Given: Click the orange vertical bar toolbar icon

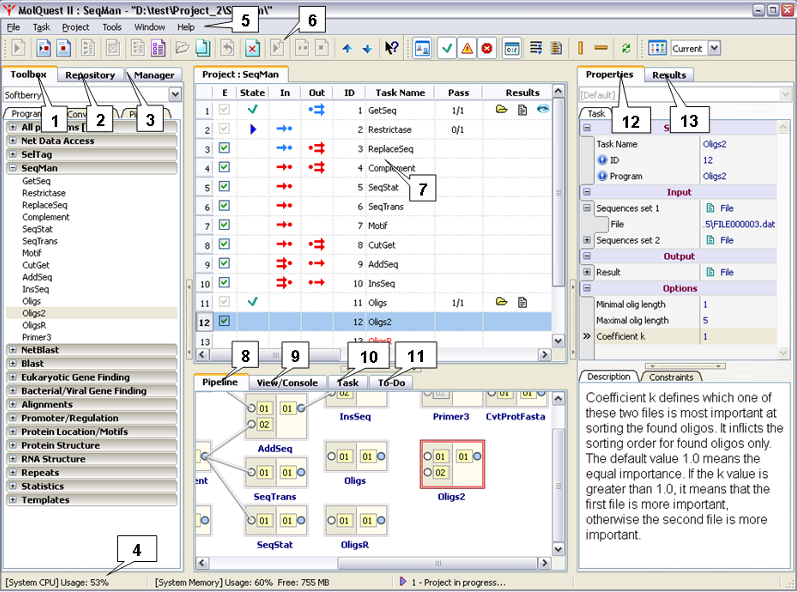Looking at the screenshot, I should pyautogui.click(x=580, y=48).
